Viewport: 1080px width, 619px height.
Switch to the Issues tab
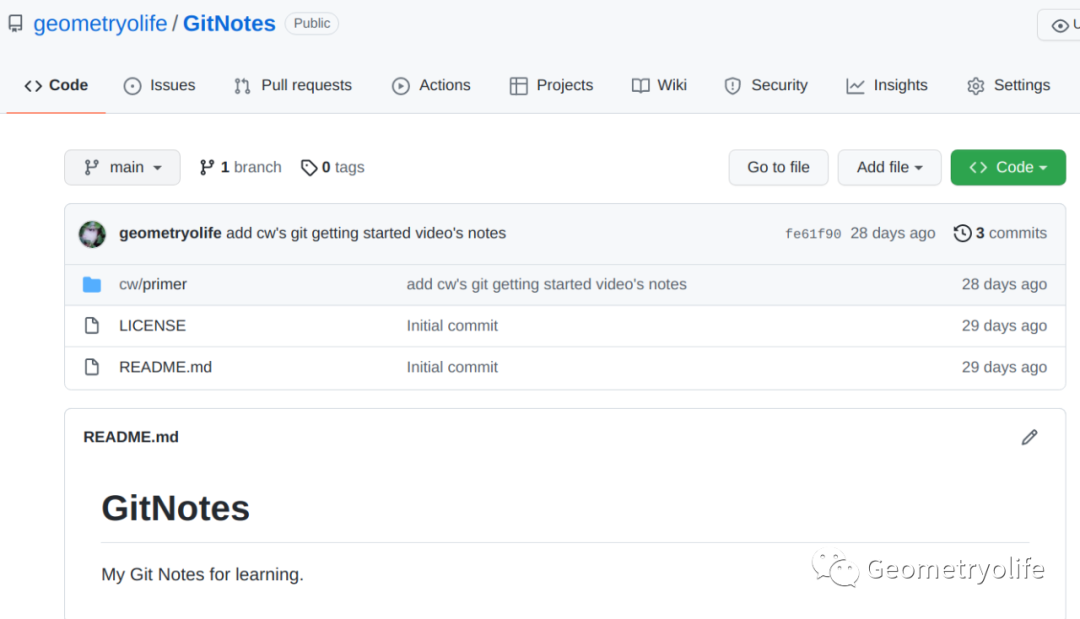(x=160, y=86)
